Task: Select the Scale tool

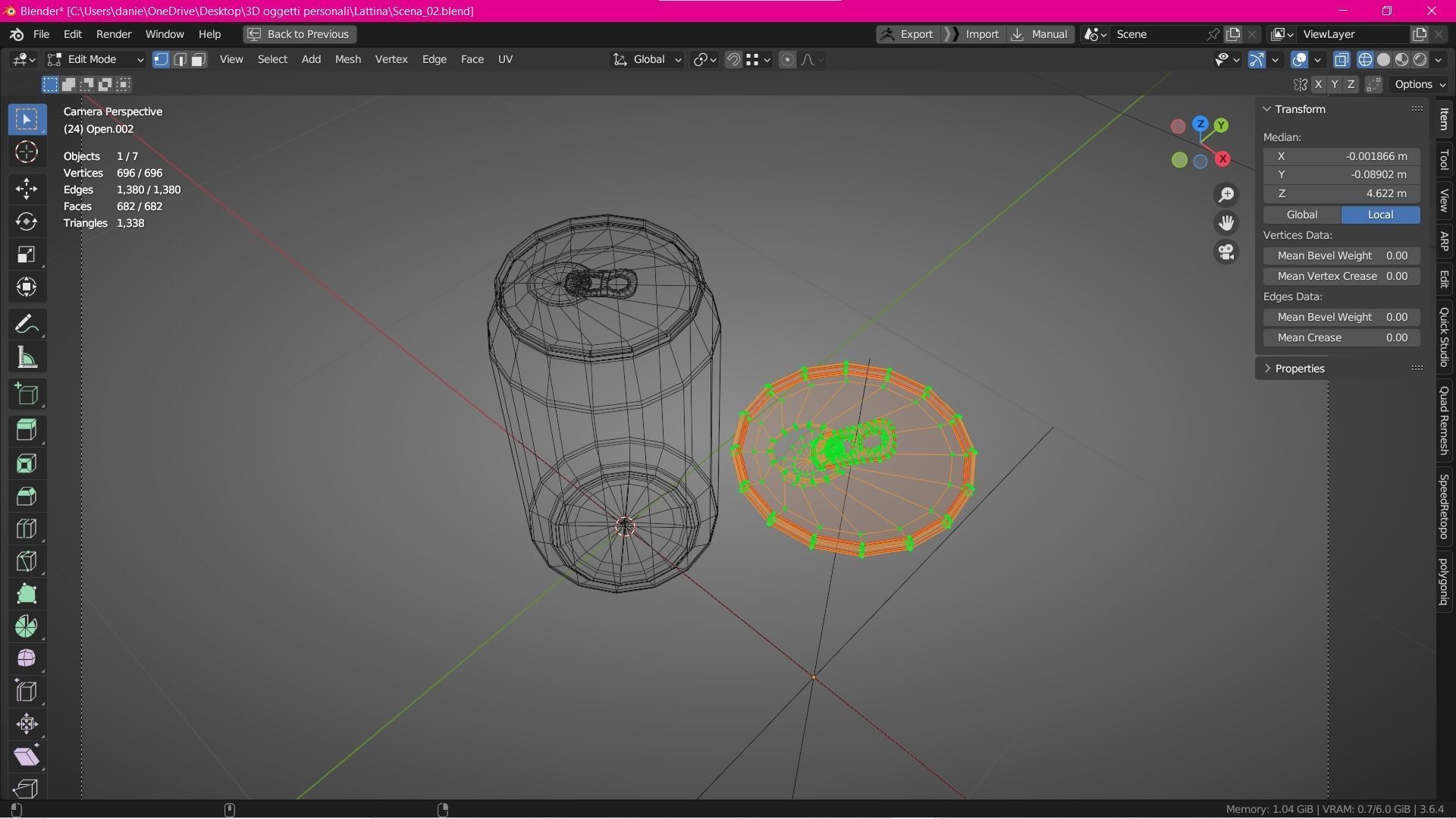Action: [27, 254]
